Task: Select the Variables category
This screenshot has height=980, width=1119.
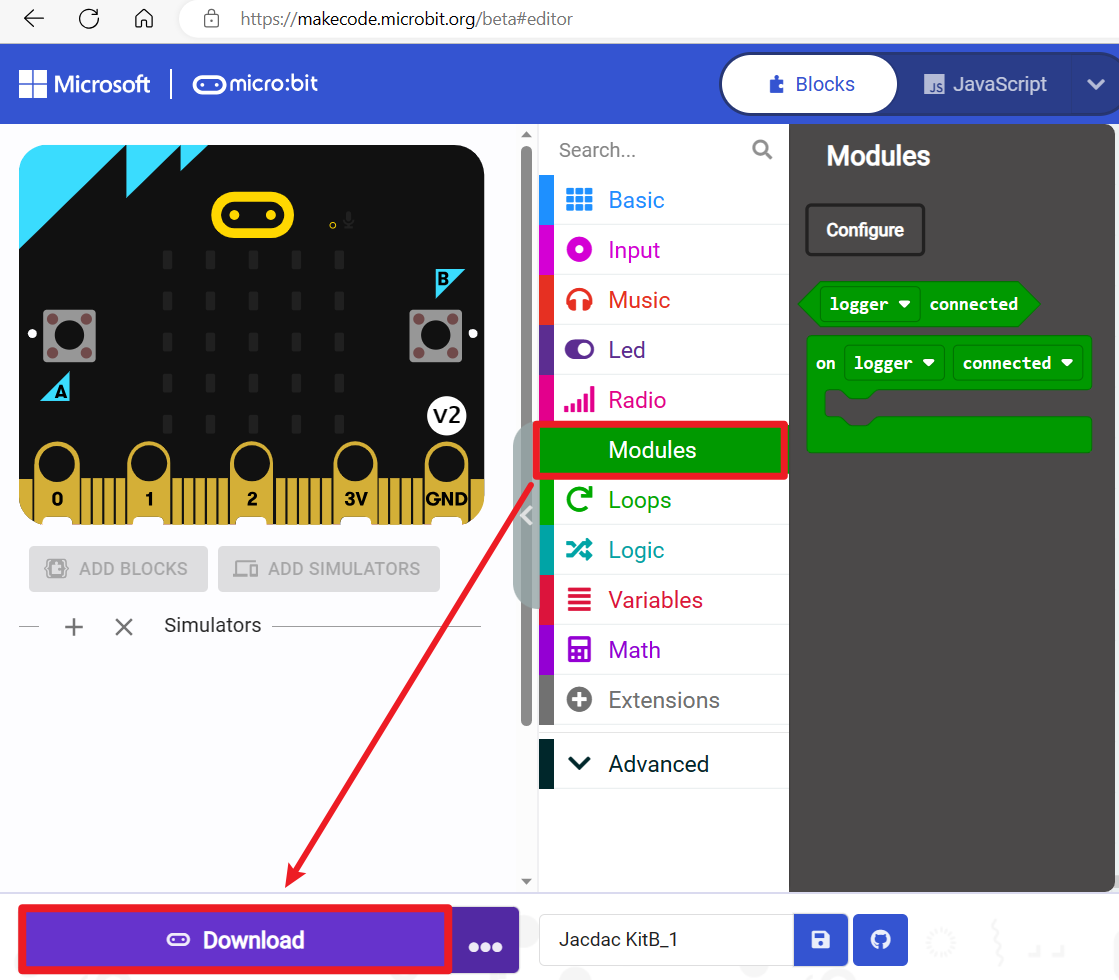Action: pyautogui.click(x=655, y=600)
